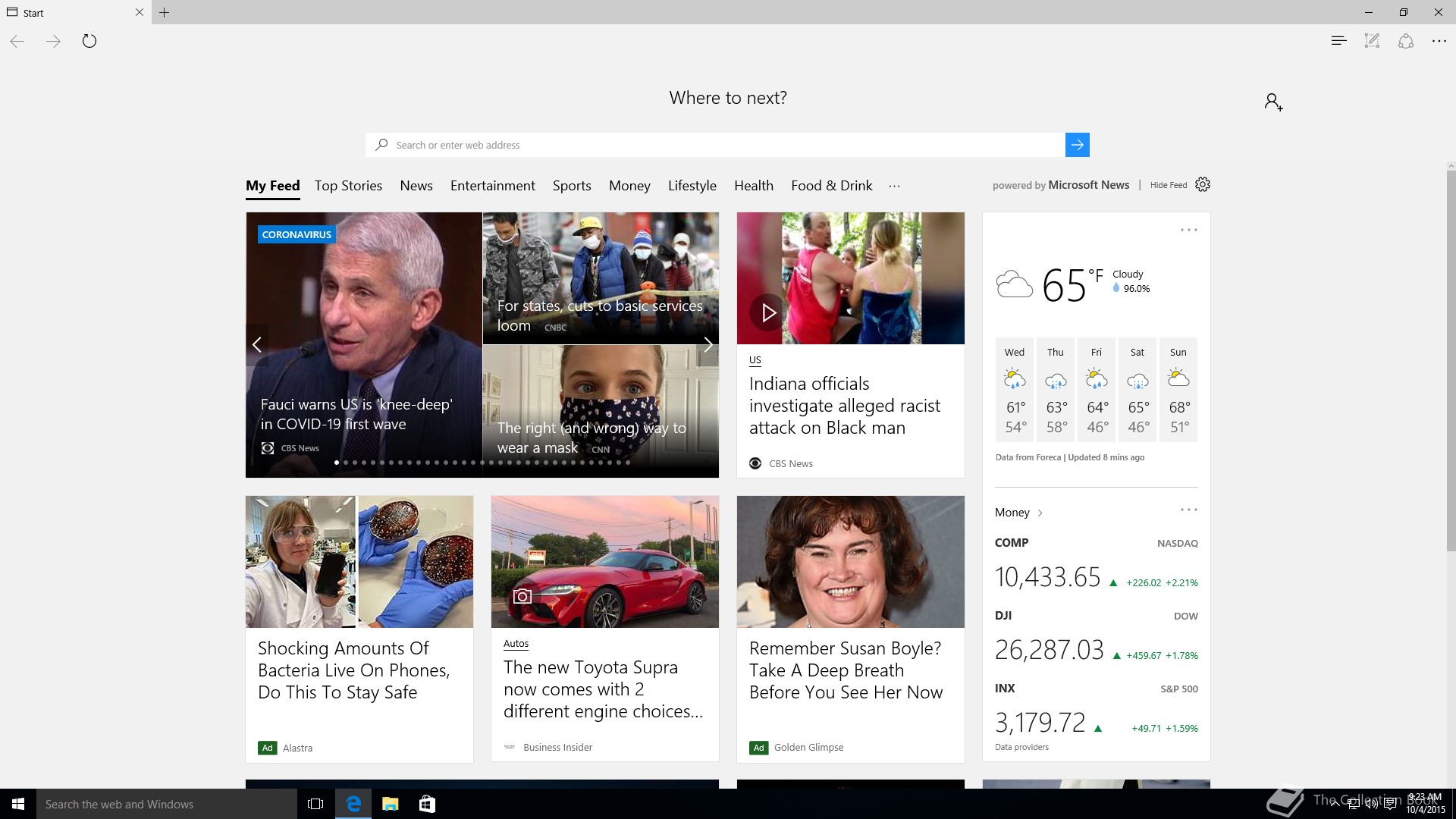
Task: Click the Ad badge beside Alastra
Action: pos(267,748)
